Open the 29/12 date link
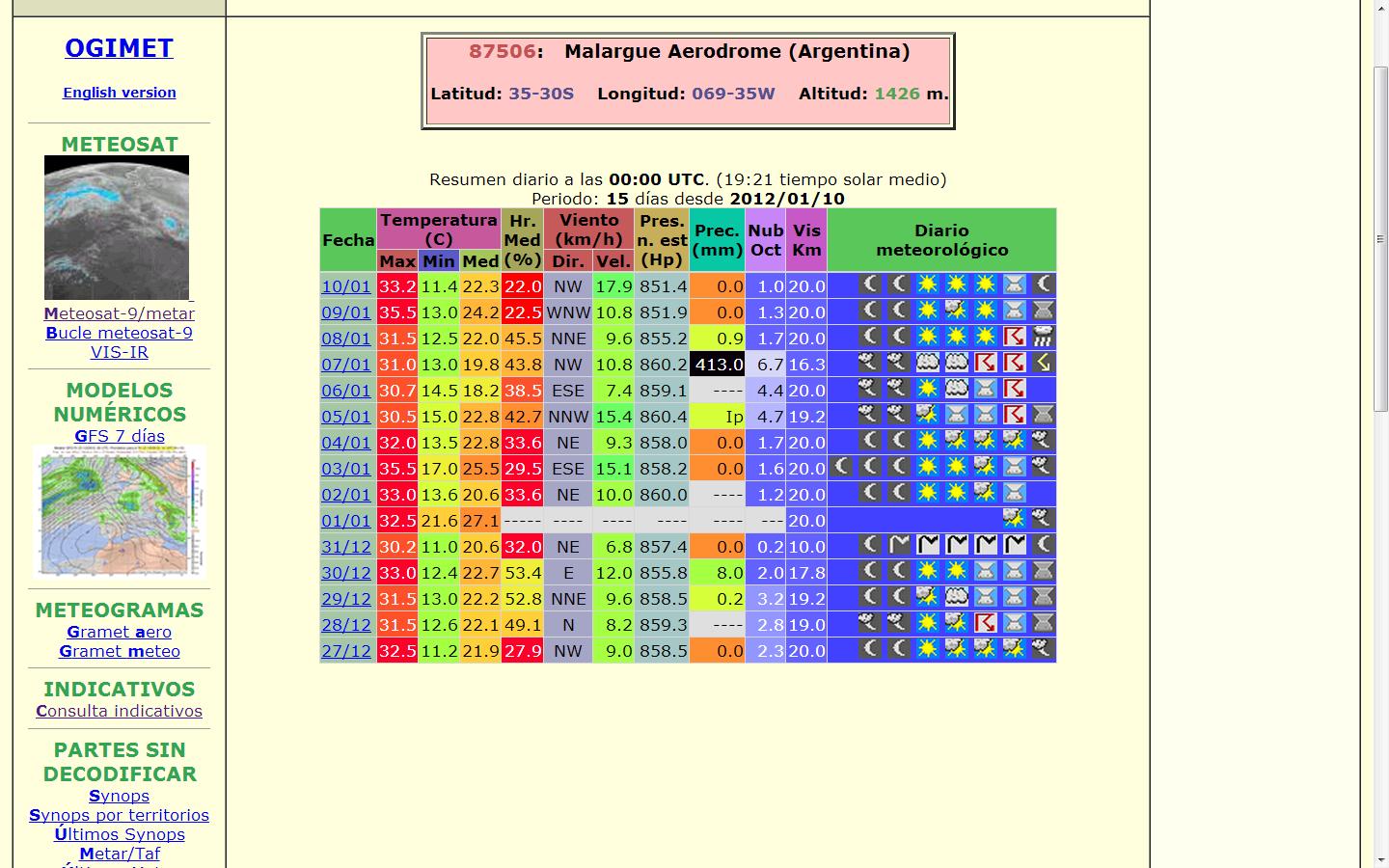Viewport: 1389px width, 868px height. pos(346,599)
